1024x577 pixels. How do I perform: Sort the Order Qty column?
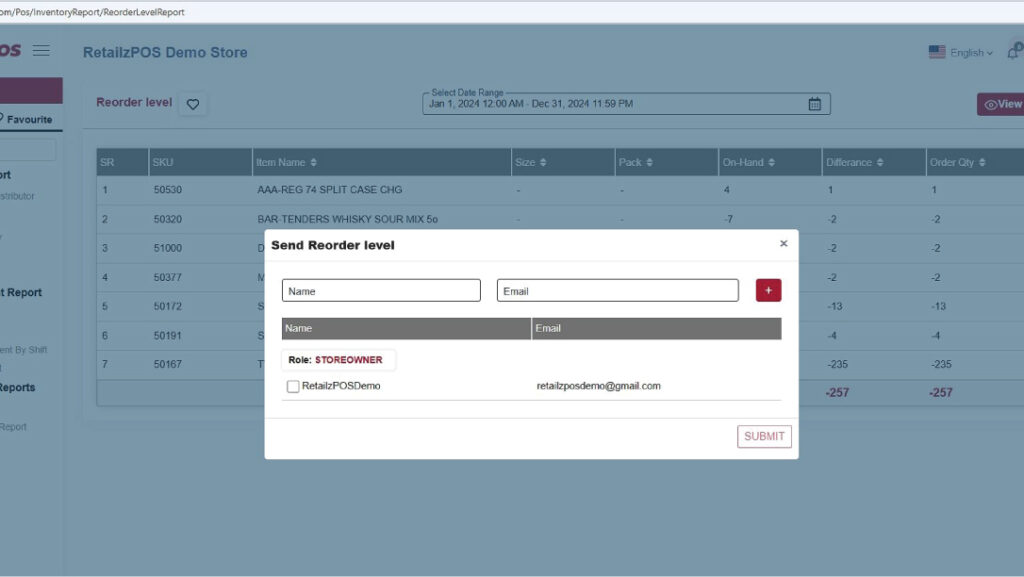click(982, 163)
